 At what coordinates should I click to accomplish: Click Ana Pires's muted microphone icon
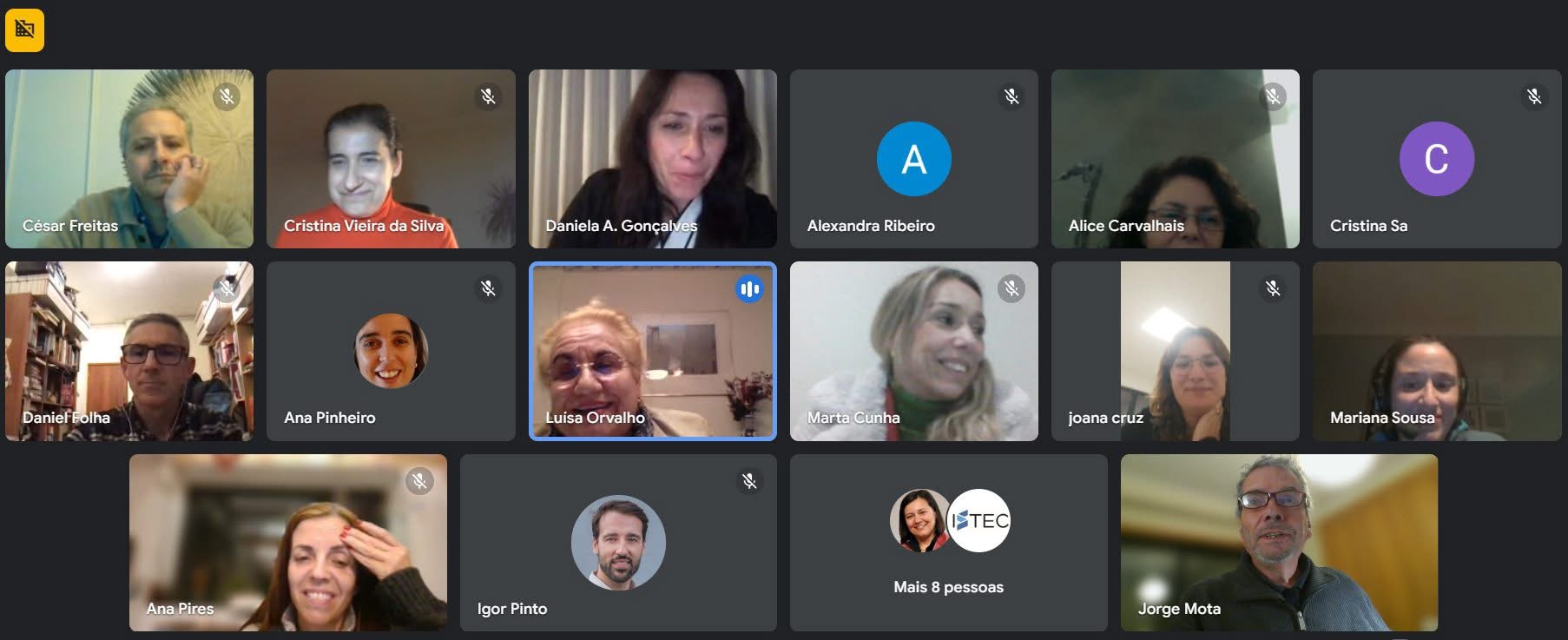click(420, 481)
